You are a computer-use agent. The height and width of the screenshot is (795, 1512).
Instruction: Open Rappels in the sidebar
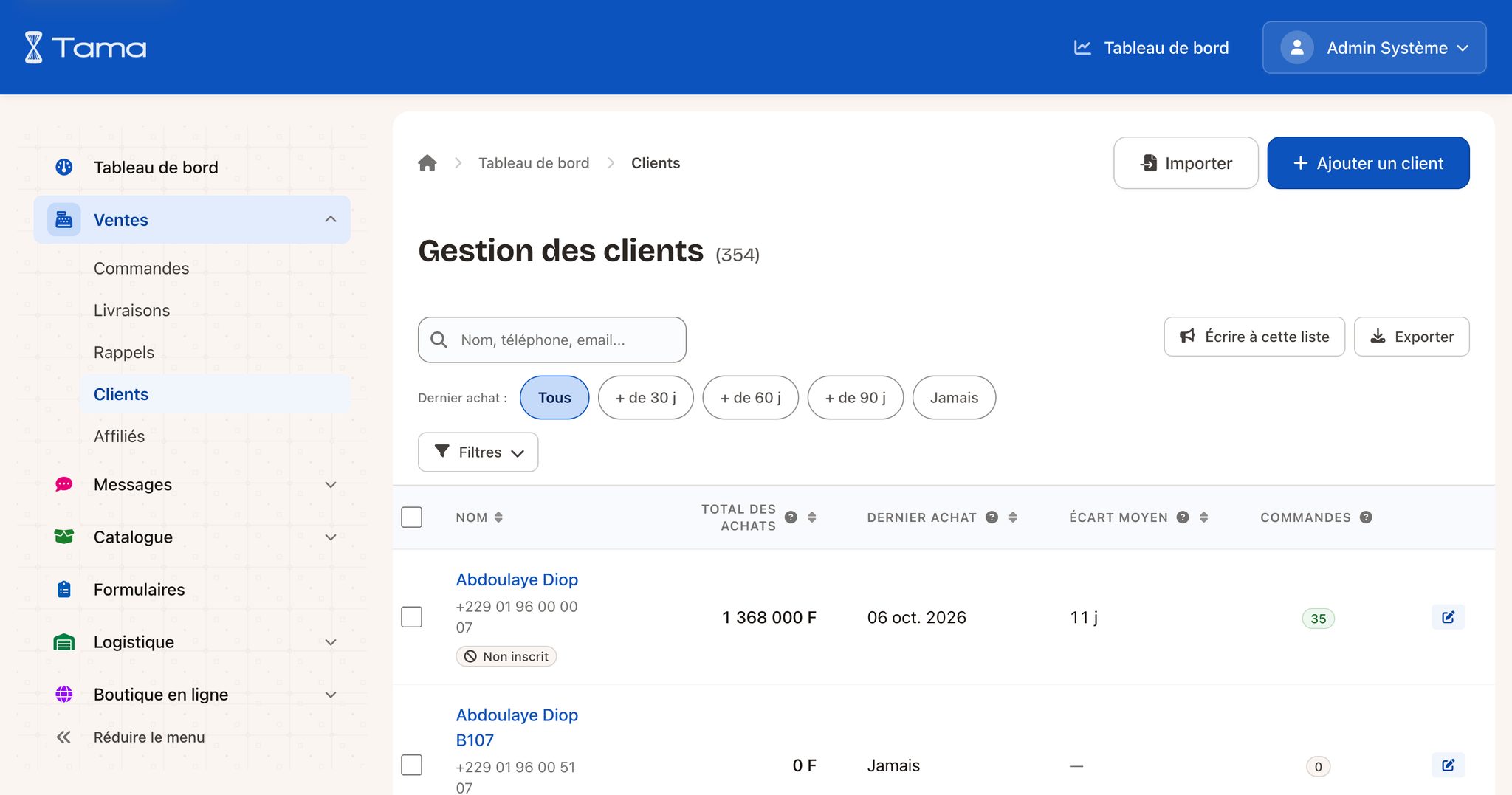click(x=124, y=352)
